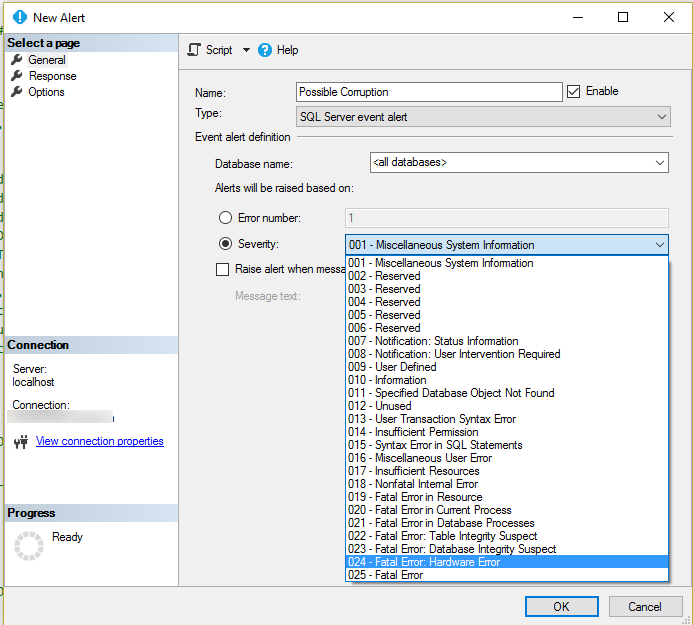The height and width of the screenshot is (625, 693).
Task: Choose 020 - Fatal Error in Current Process
Action: pyautogui.click(x=506, y=510)
